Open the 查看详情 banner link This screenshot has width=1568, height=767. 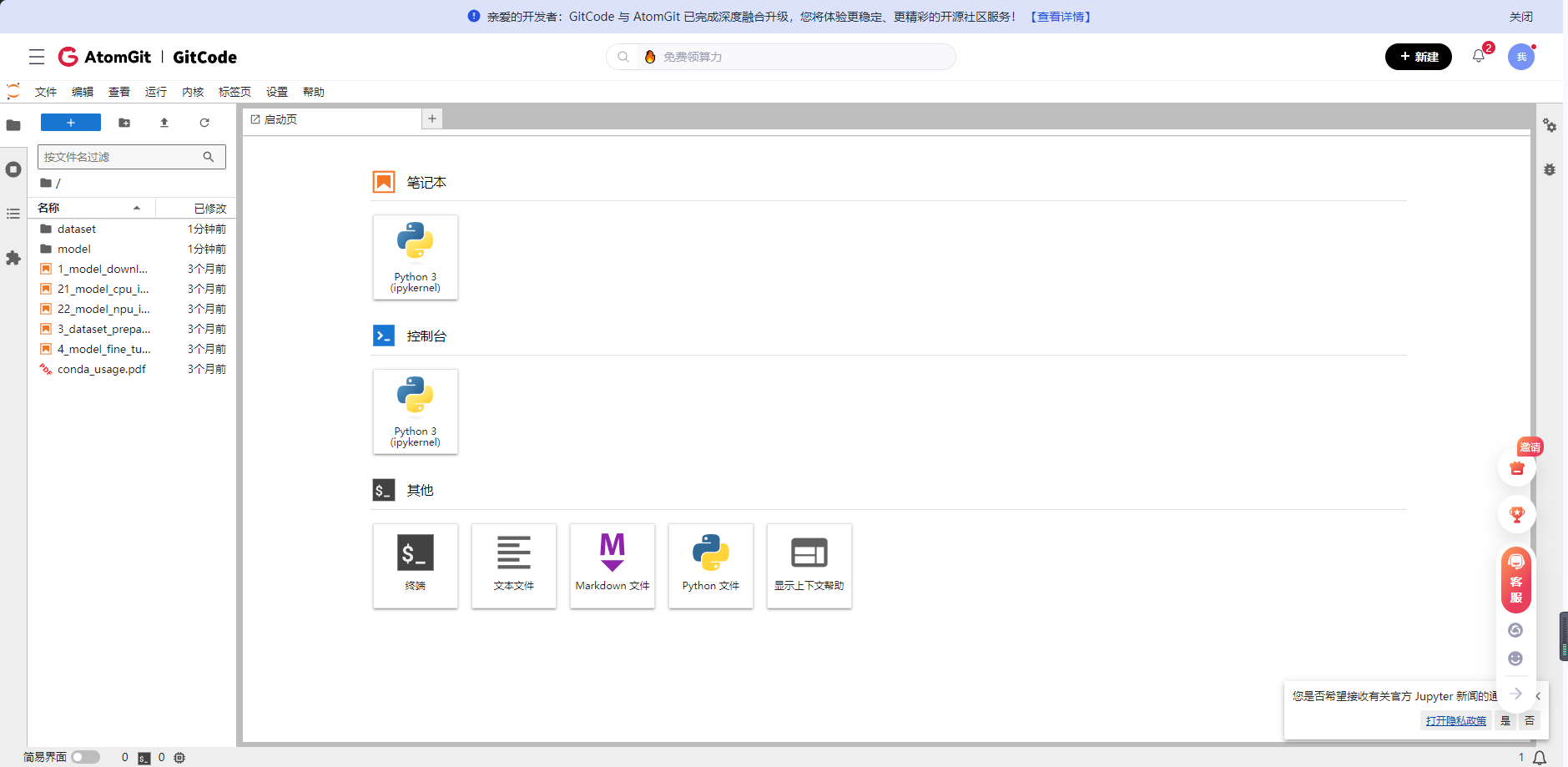(x=1061, y=17)
